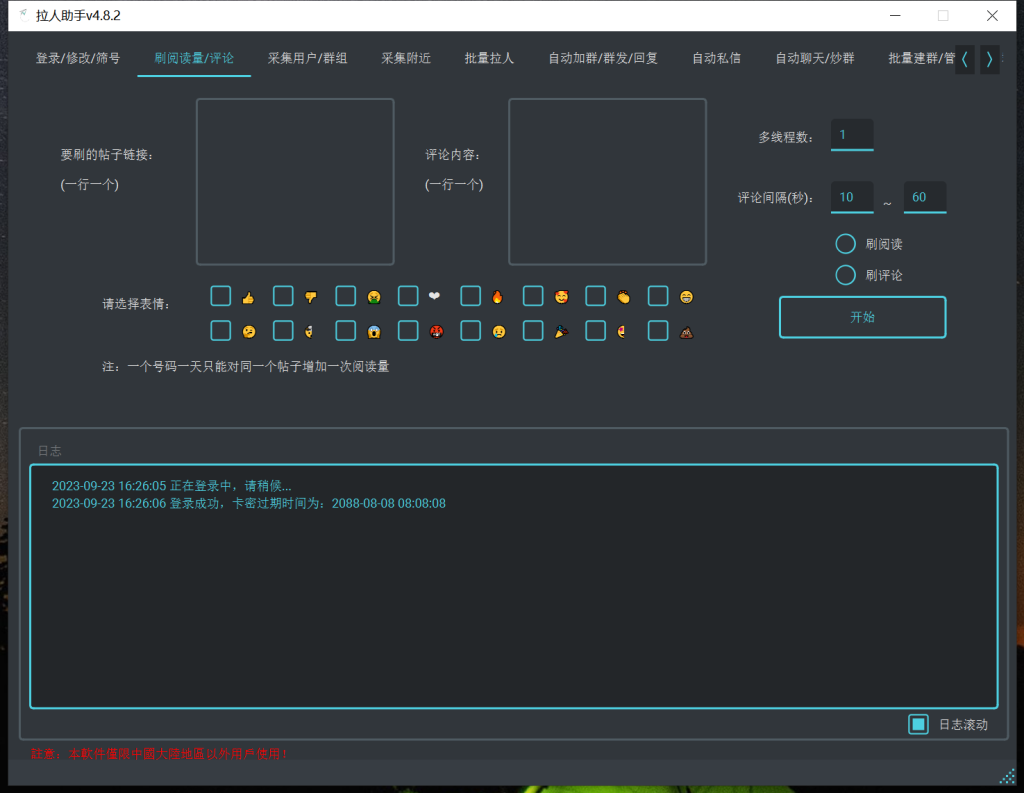Viewport: 1024px width, 793px height.
Task: Click the left tab scroll arrow
Action: tap(963, 59)
